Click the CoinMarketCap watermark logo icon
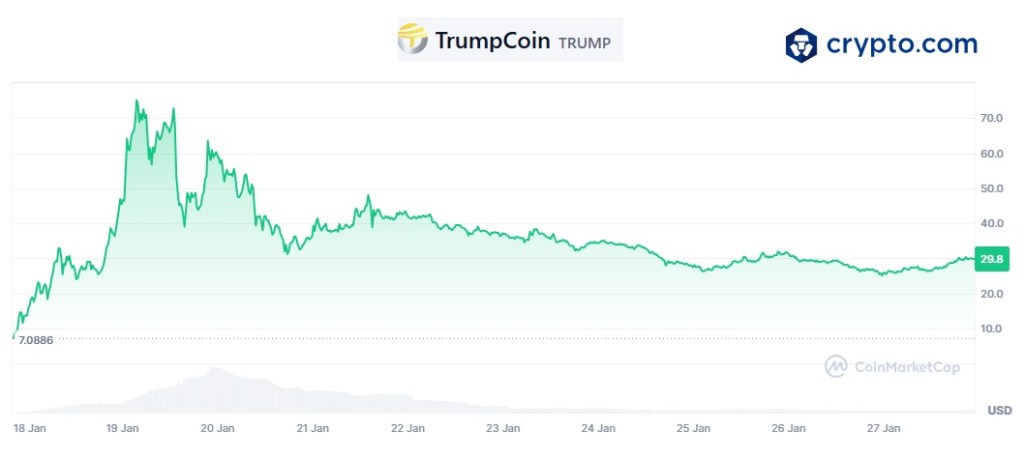Screen dimensions: 1024x459 (836, 367)
